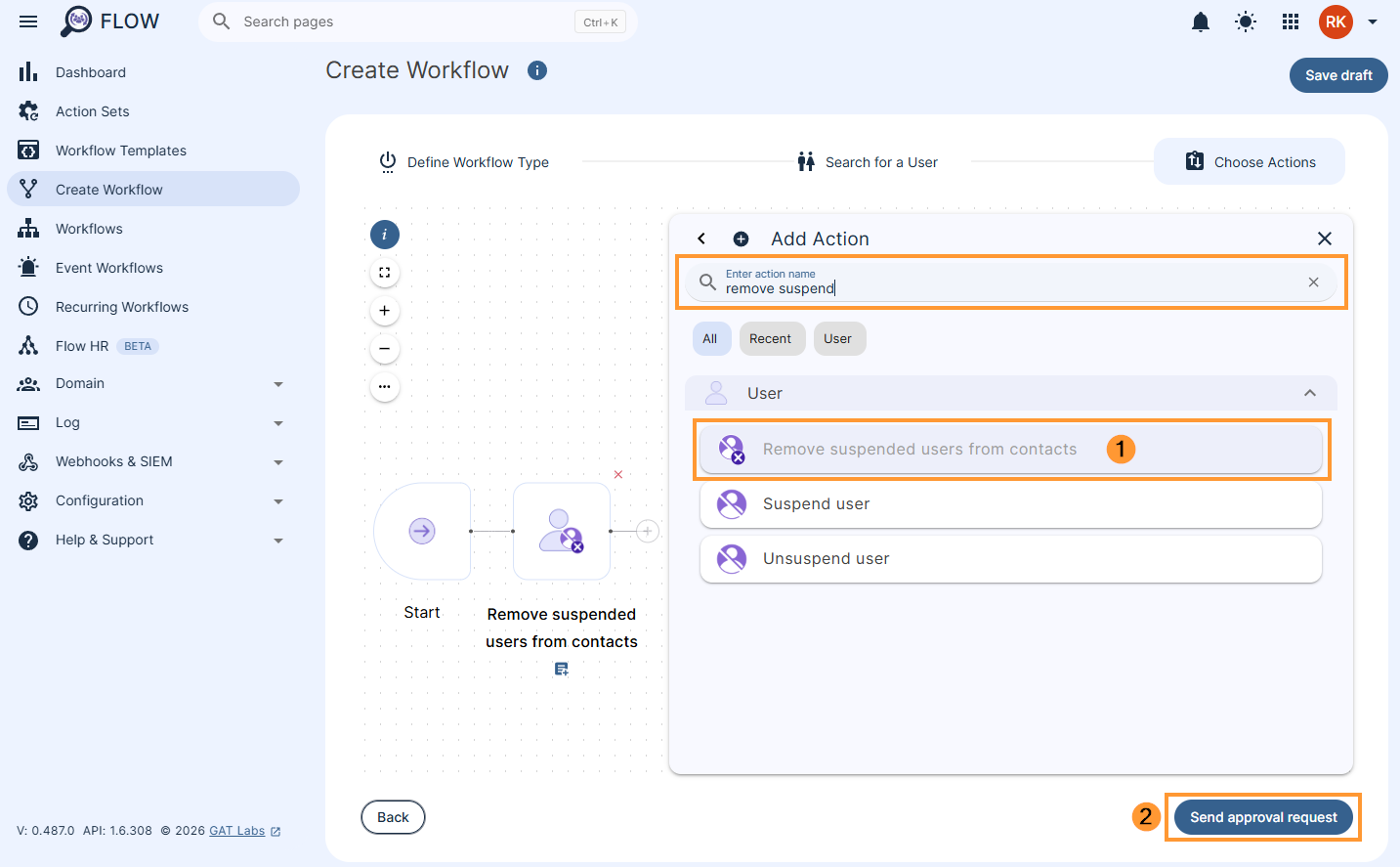1400x867 pixels.
Task: Click the canvas info button
Action: tap(385, 235)
